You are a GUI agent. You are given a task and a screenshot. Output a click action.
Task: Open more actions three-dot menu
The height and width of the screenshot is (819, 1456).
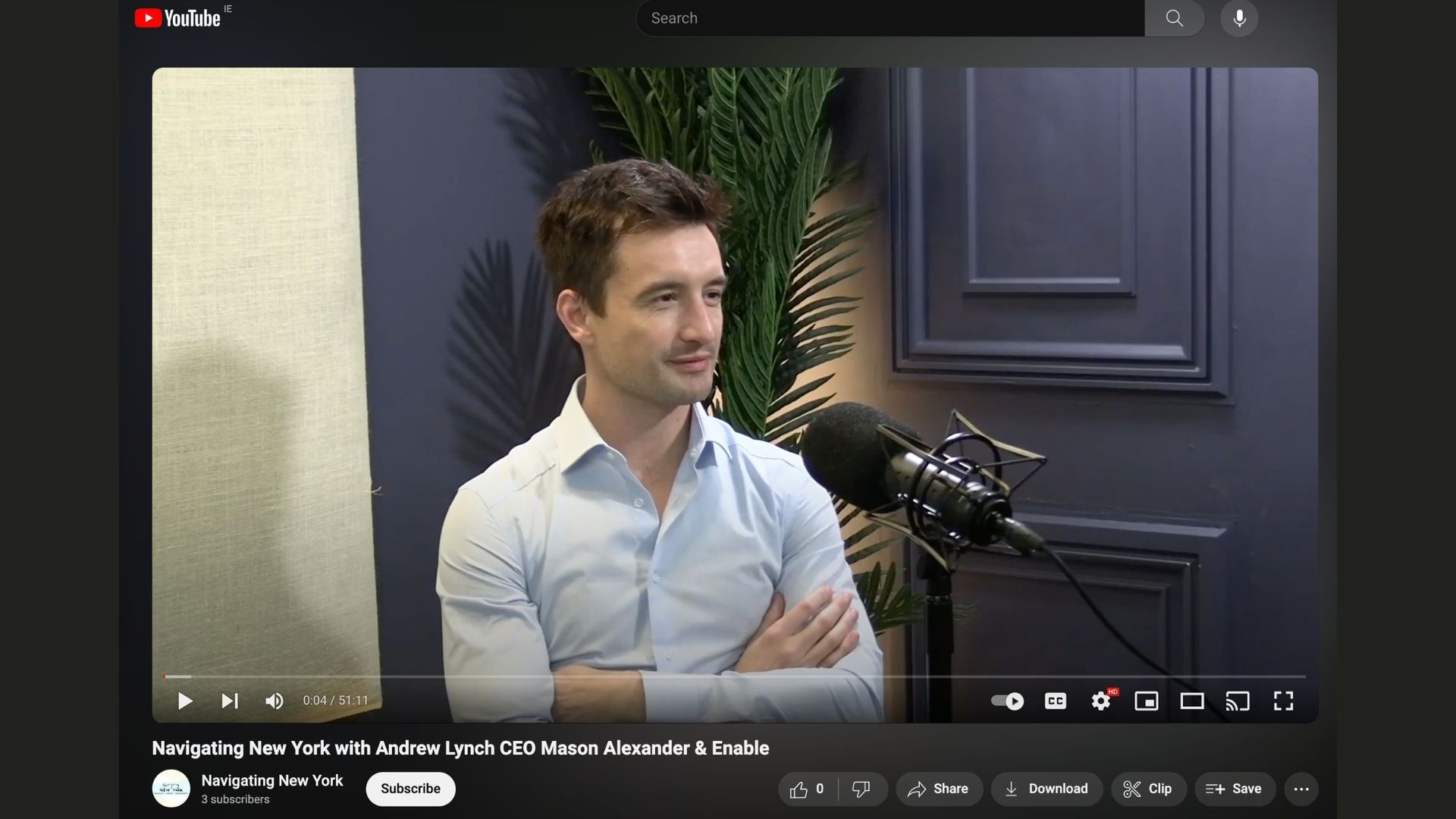coord(1301,789)
